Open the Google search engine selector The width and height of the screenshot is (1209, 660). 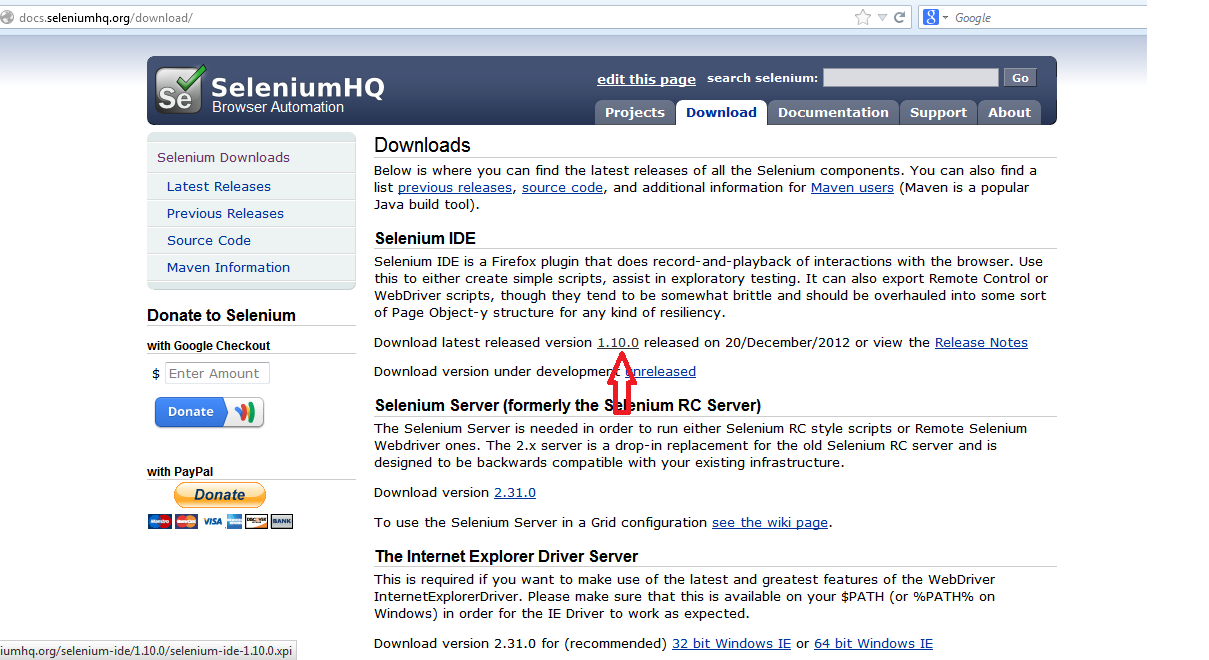pyautogui.click(x=935, y=18)
